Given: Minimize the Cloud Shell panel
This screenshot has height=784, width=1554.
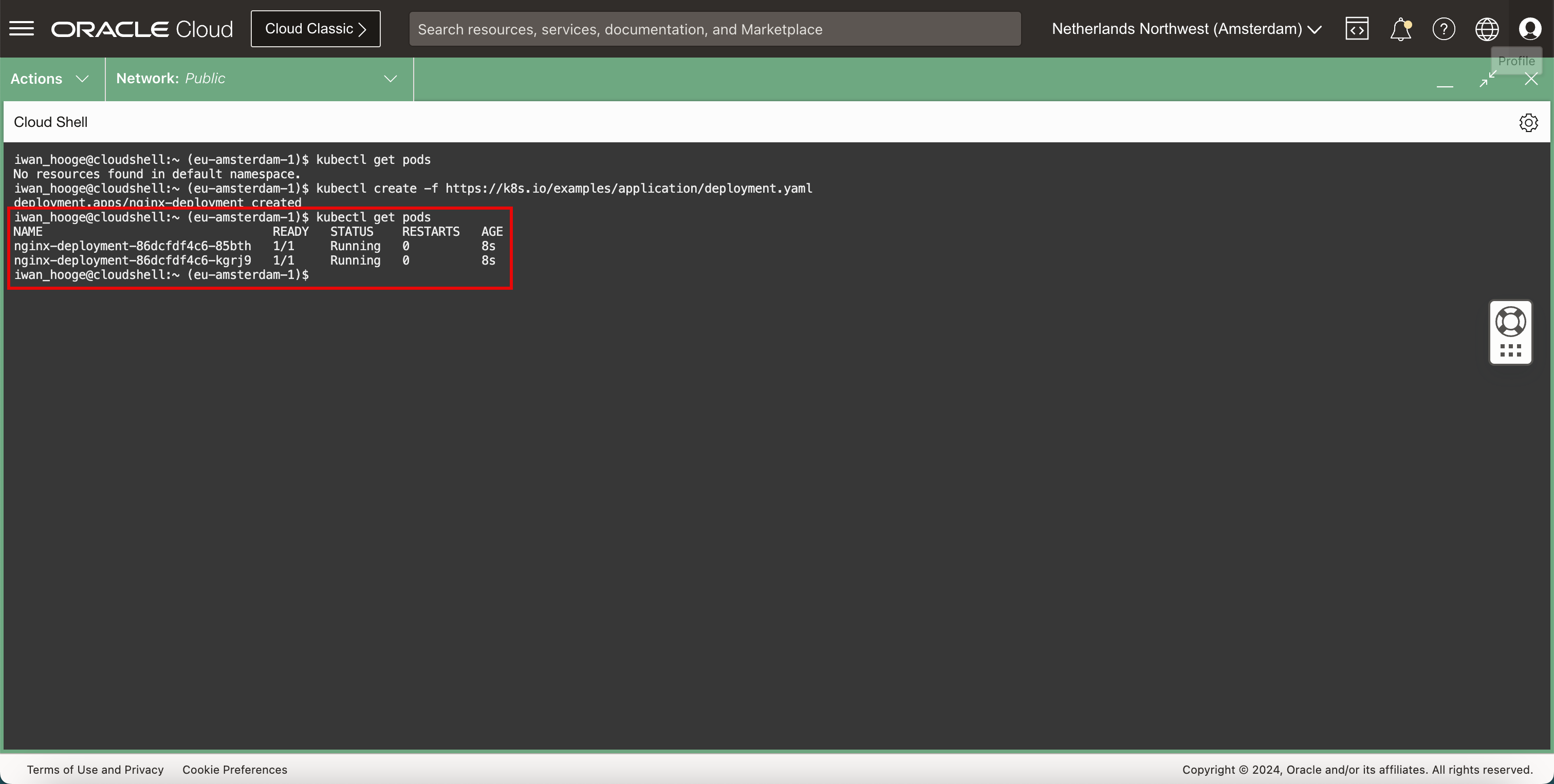Looking at the screenshot, I should (1445, 80).
